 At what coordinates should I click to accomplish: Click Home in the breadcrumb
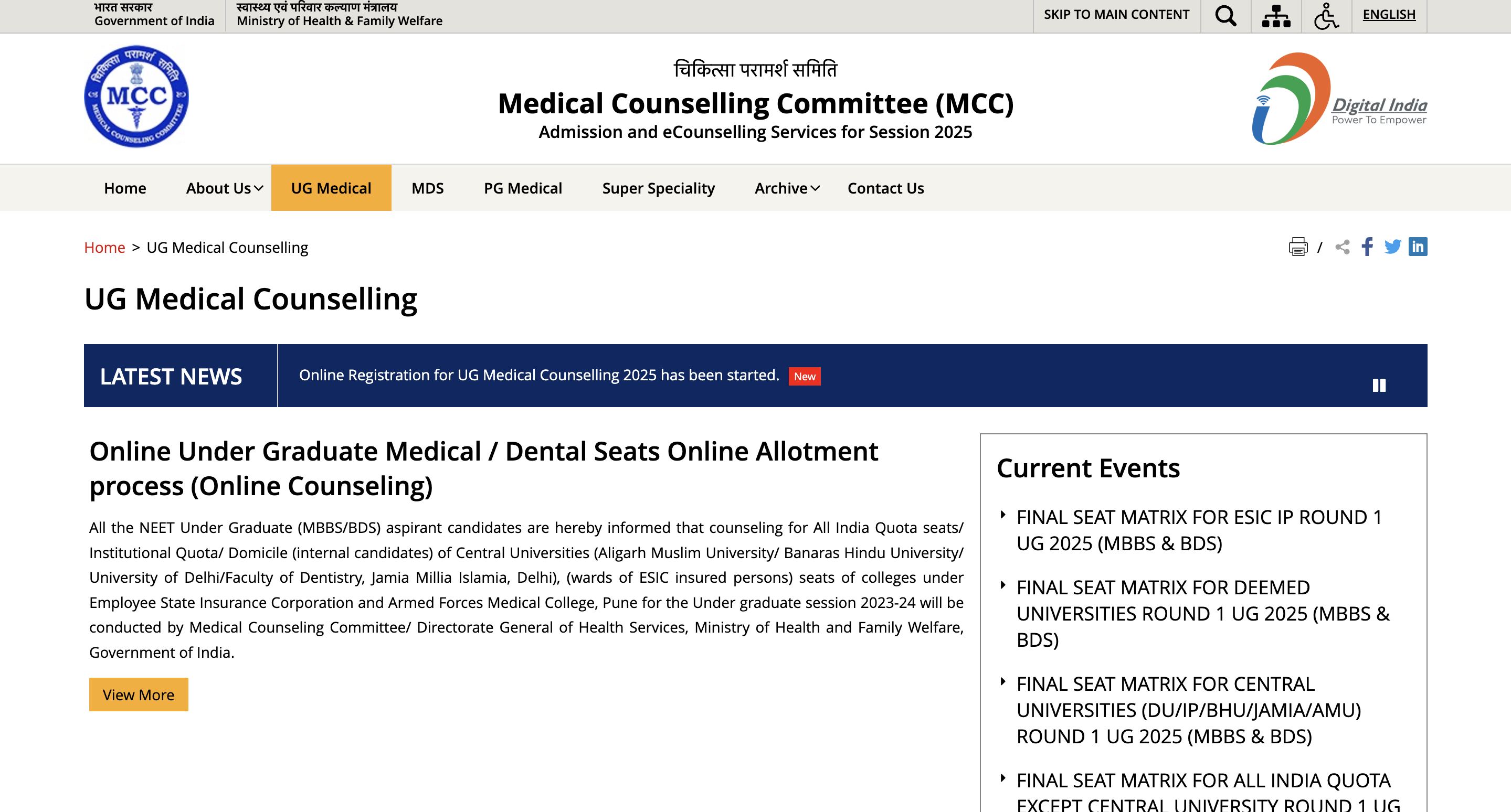pyautogui.click(x=105, y=247)
